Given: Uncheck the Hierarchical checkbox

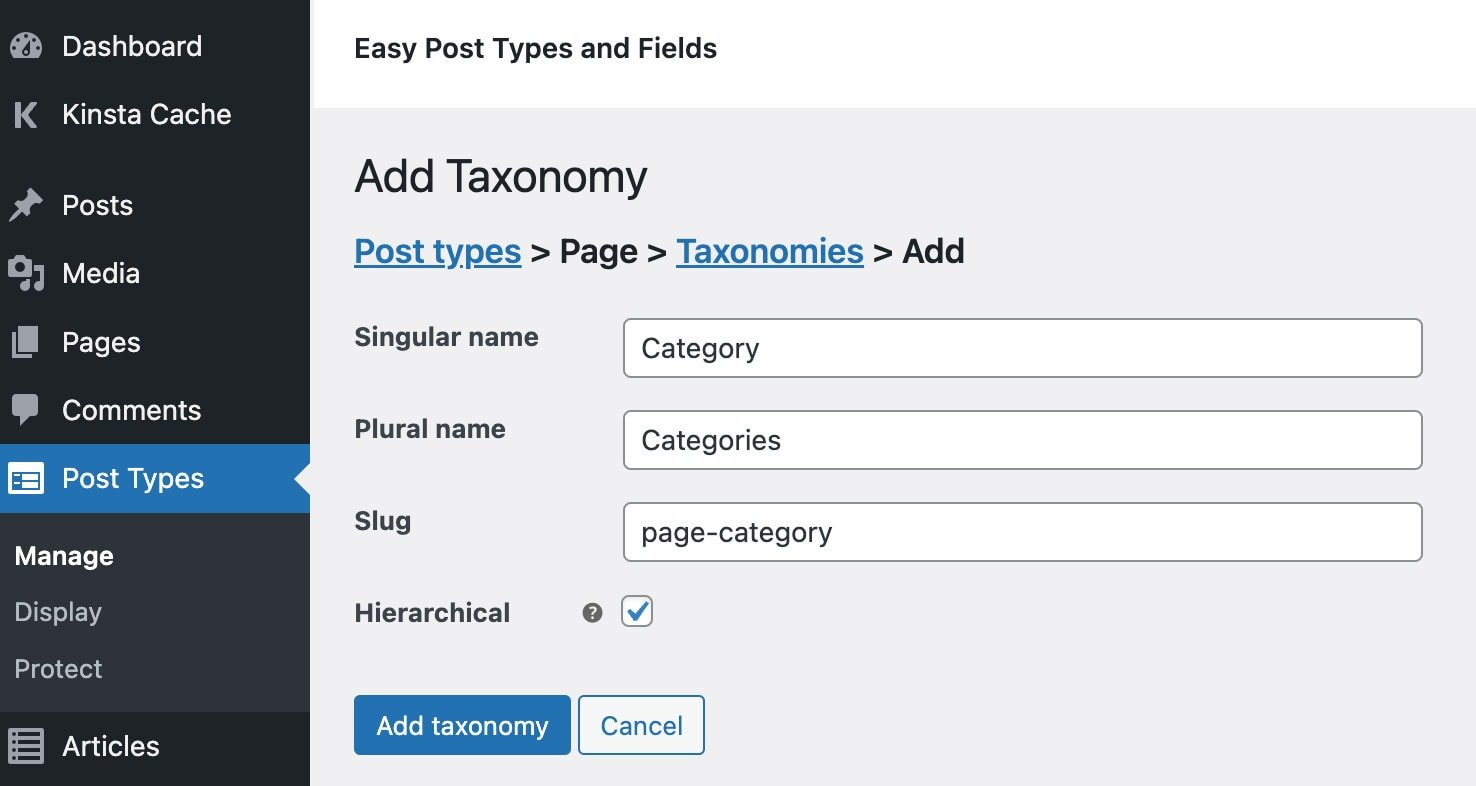Looking at the screenshot, I should click(x=637, y=611).
